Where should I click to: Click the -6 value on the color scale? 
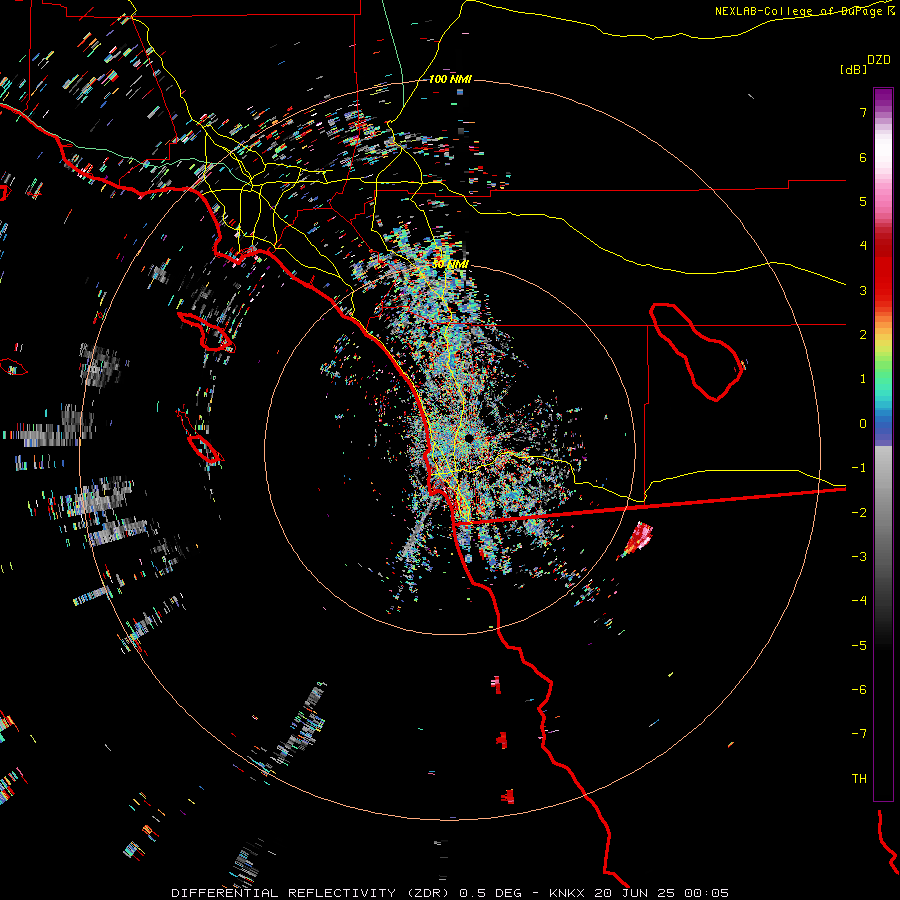(x=859, y=690)
